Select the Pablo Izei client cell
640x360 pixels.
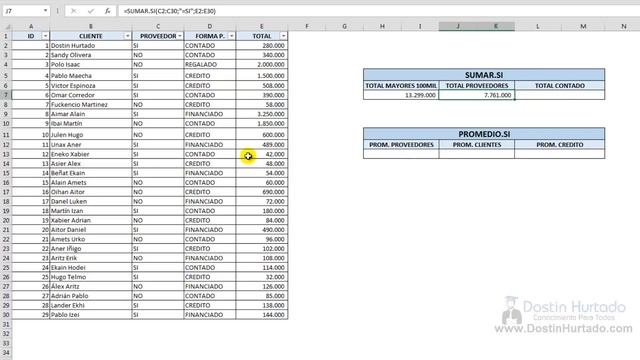(x=91, y=315)
